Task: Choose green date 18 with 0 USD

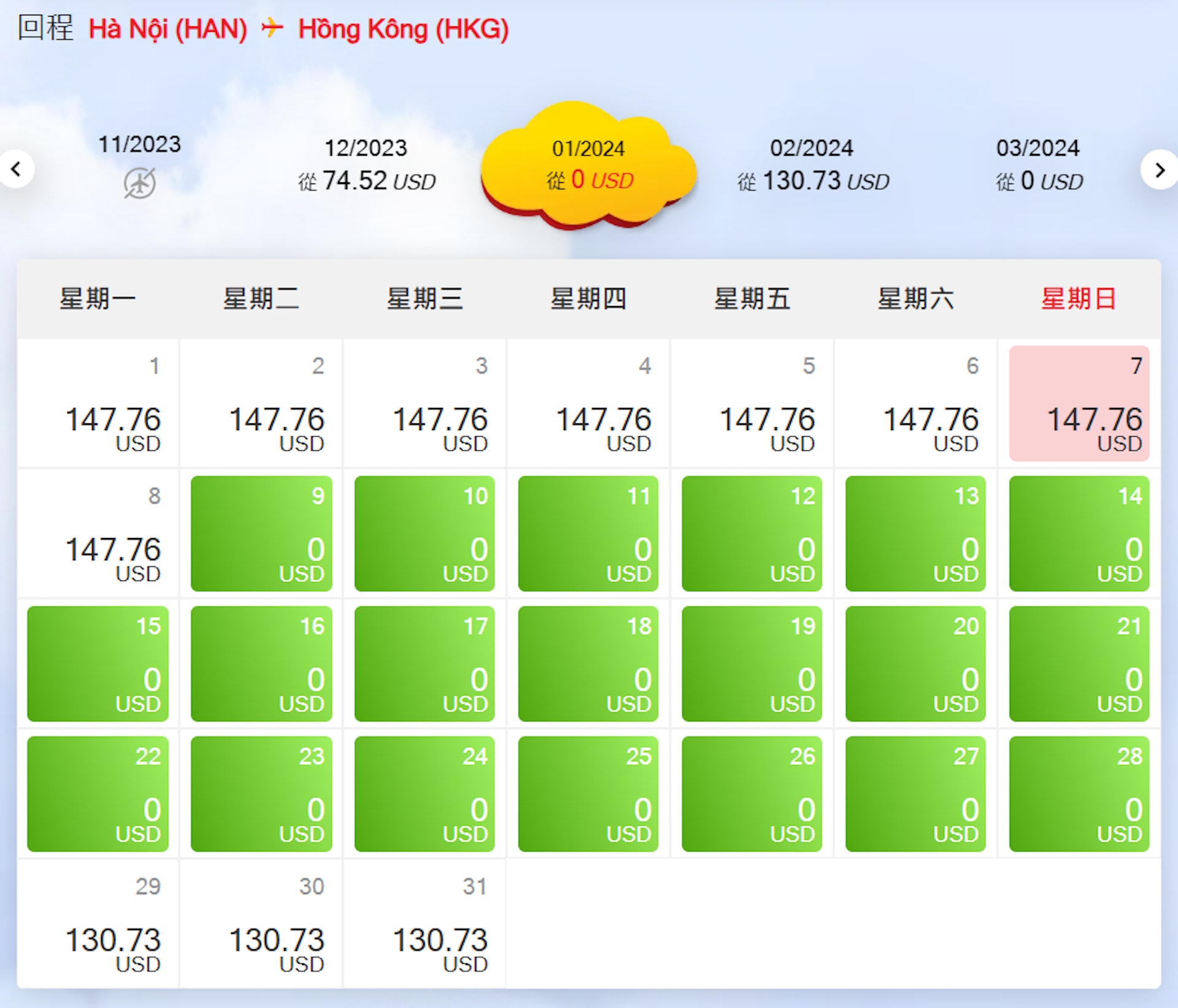Action: [x=589, y=664]
